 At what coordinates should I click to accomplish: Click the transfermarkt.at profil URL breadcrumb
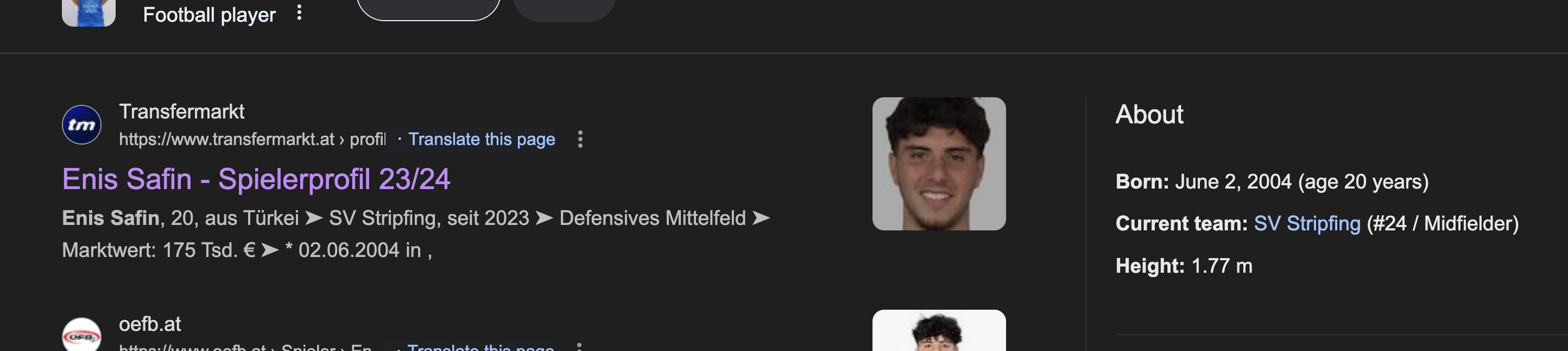252,140
